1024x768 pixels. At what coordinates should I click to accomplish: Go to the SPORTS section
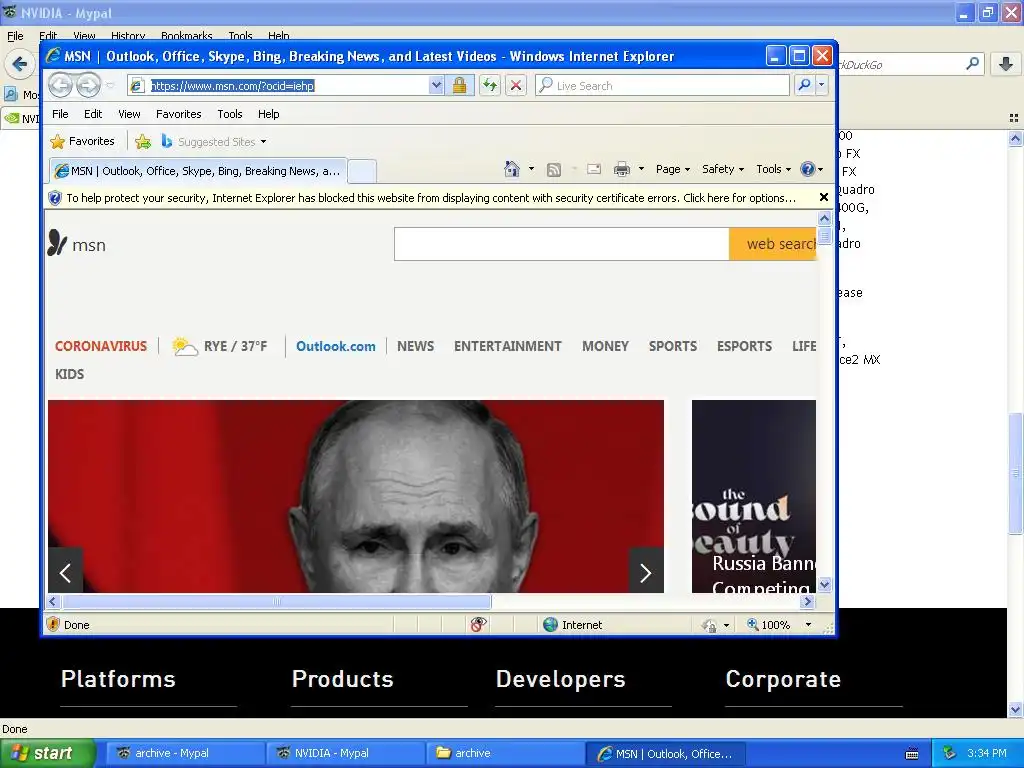(x=673, y=346)
